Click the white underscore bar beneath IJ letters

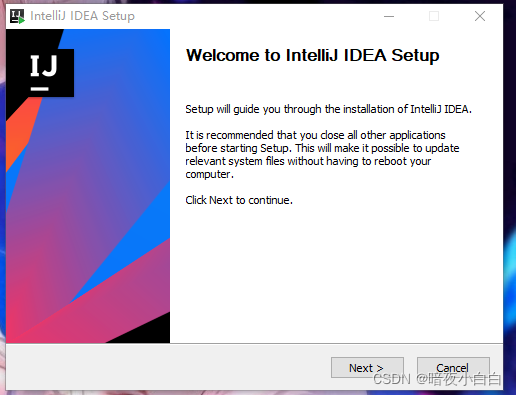40,89
